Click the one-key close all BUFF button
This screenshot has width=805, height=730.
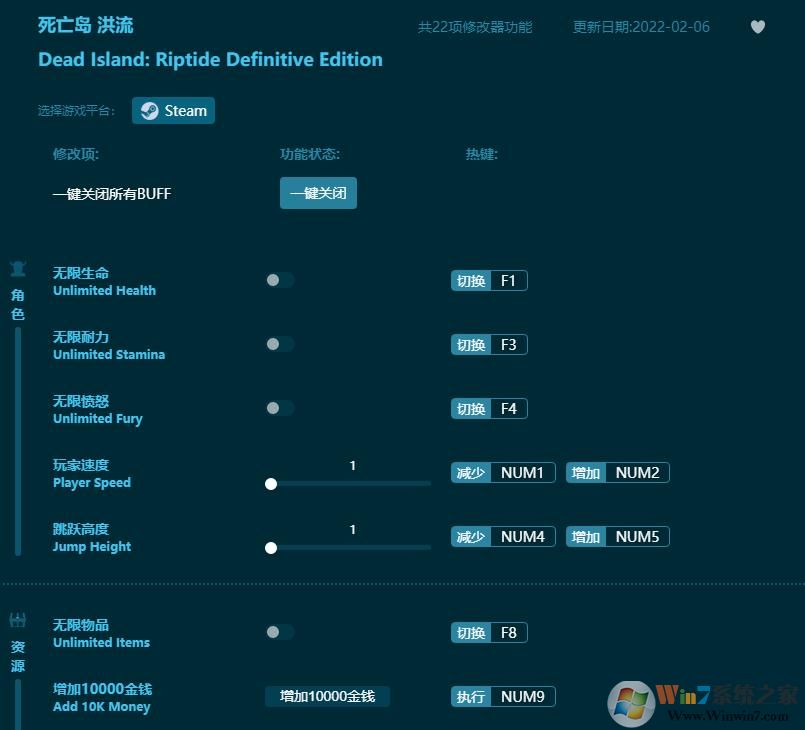[318, 193]
